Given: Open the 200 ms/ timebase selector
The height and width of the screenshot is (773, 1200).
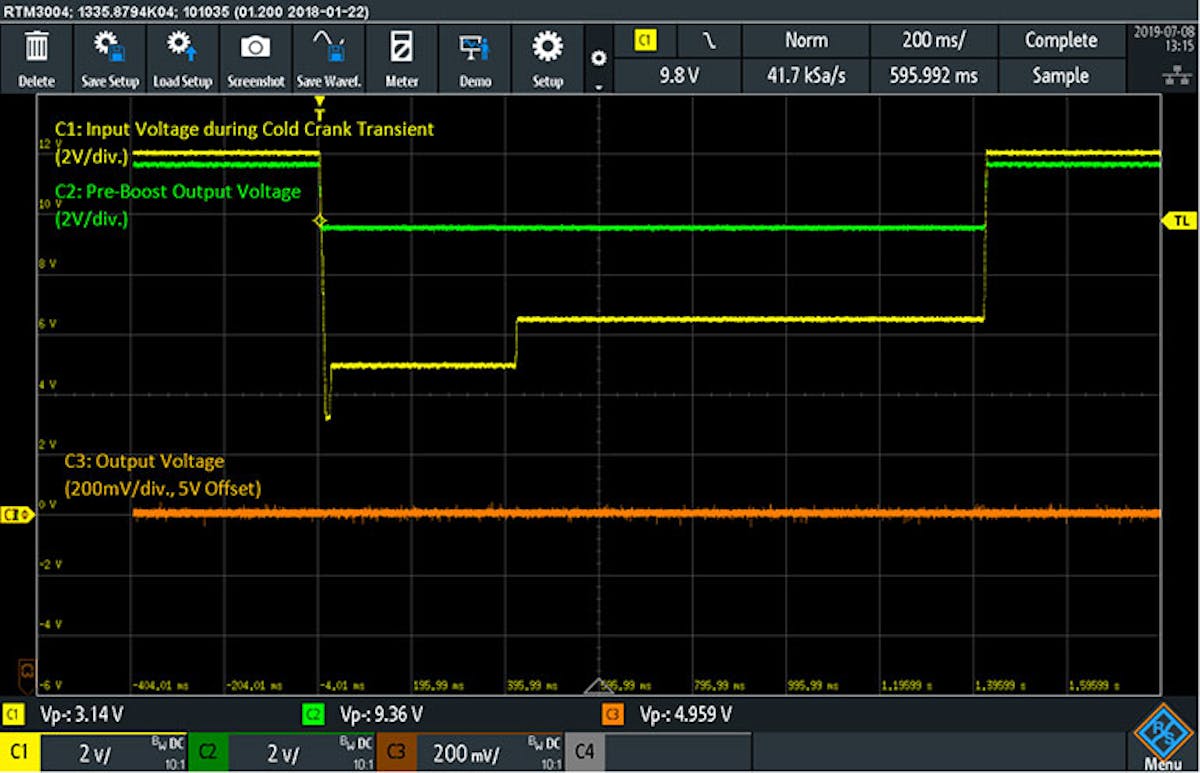Looking at the screenshot, I should 933,41.
